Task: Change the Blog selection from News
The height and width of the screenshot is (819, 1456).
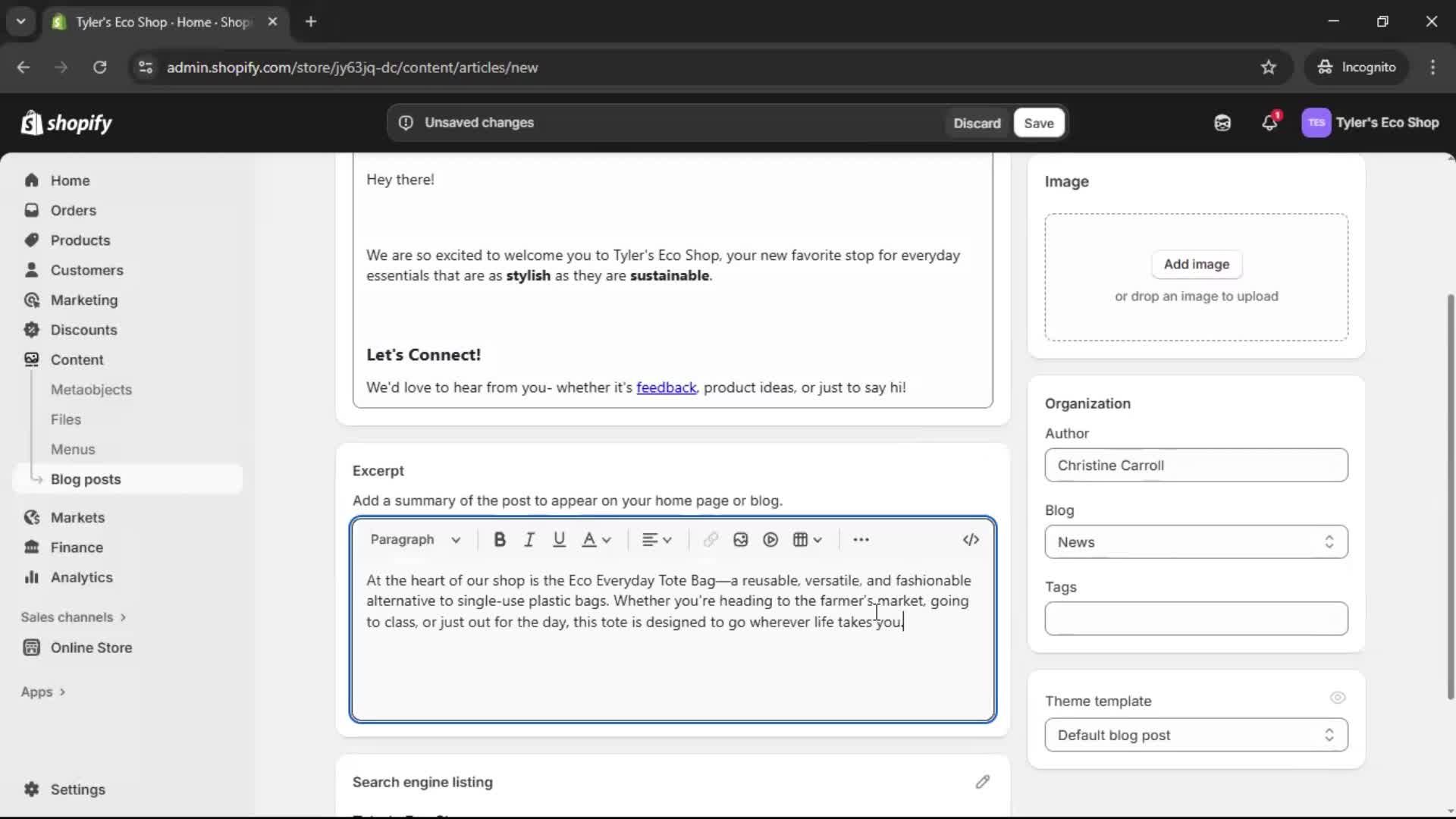Action: tap(1196, 541)
